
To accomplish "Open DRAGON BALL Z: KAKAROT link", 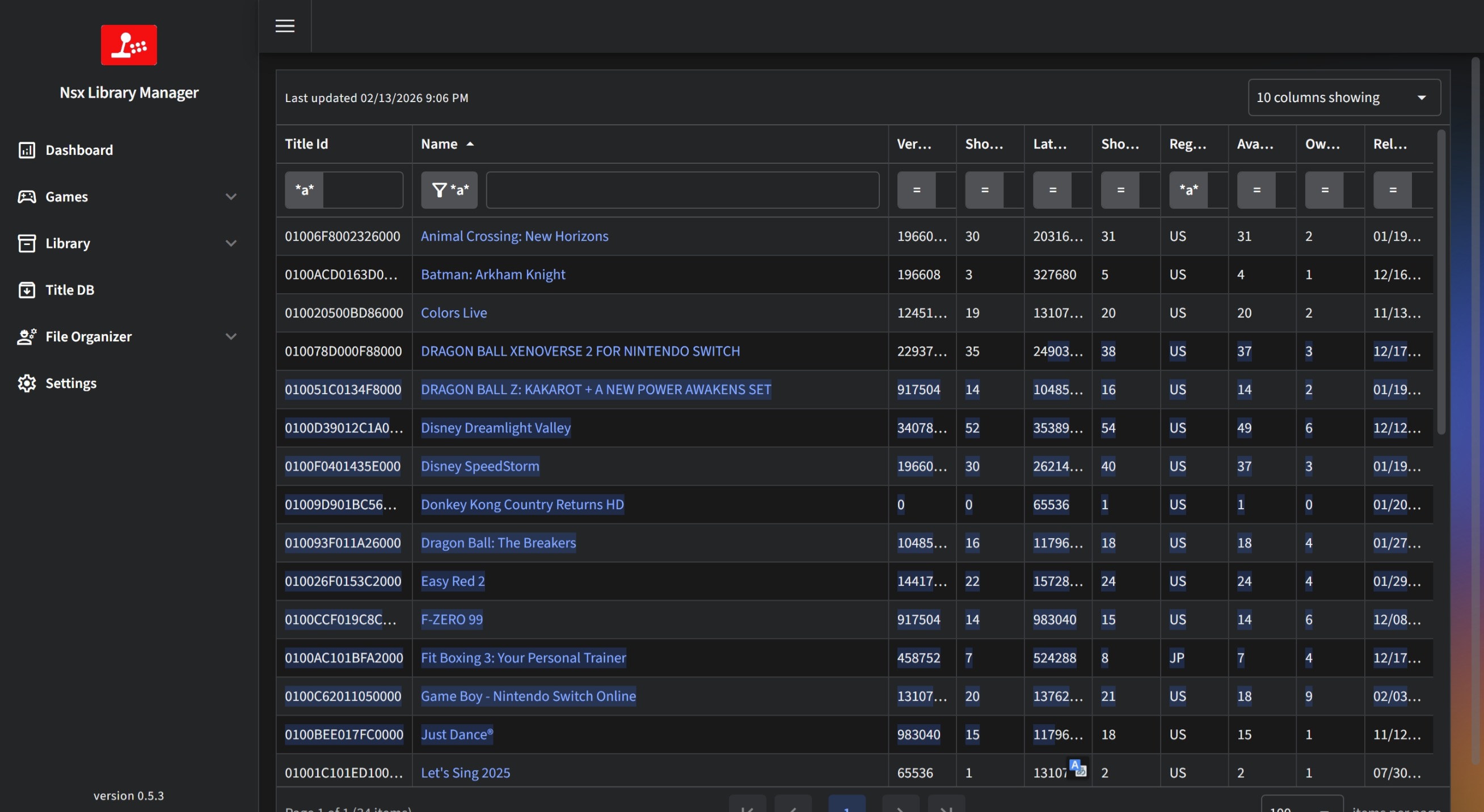I will (596, 390).
